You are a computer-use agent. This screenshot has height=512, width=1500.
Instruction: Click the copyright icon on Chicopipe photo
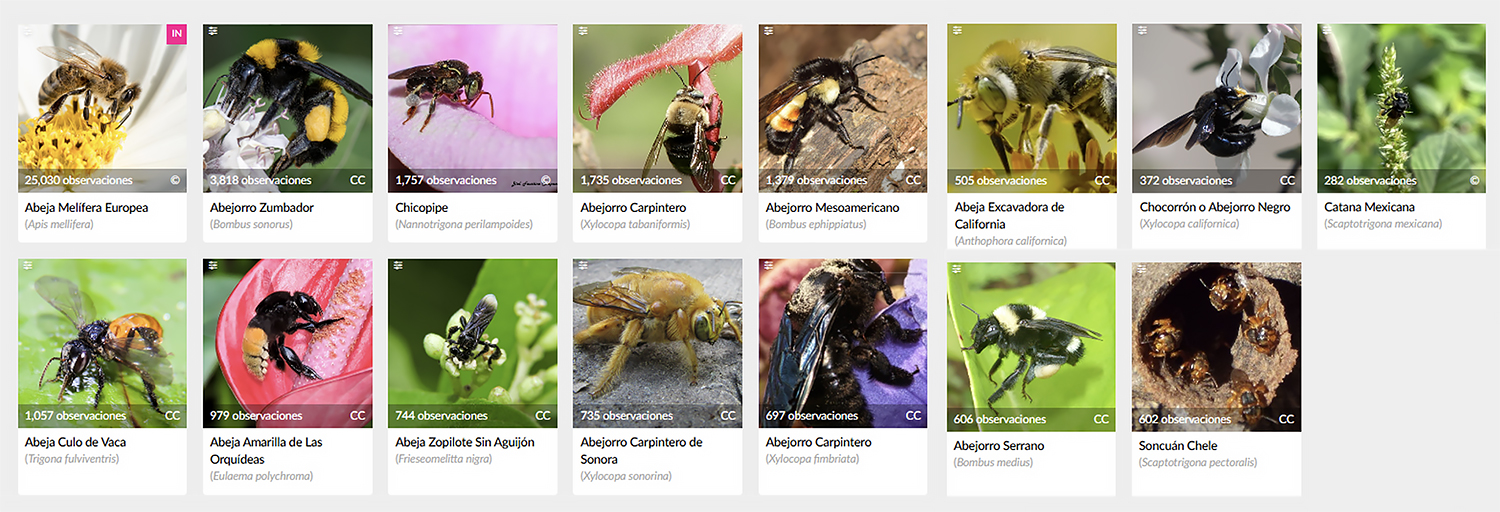point(545,181)
